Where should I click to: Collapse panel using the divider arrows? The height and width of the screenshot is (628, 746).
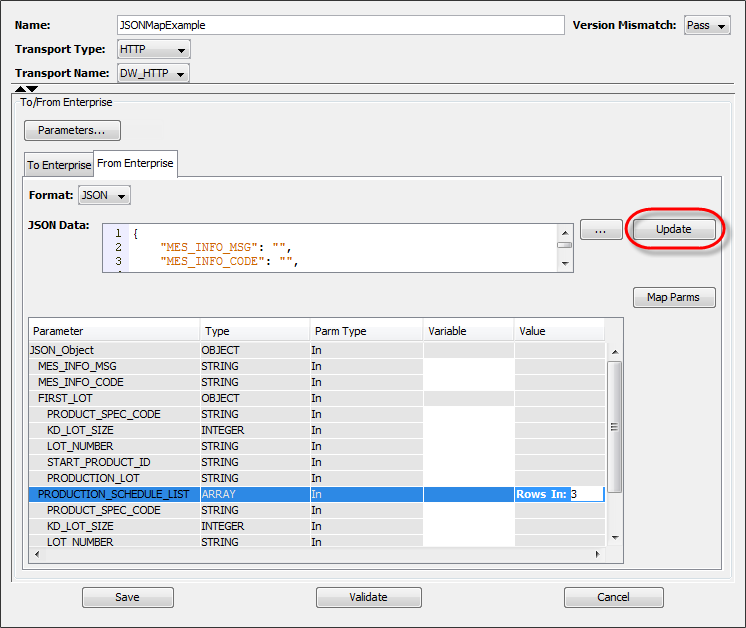[x=26, y=89]
